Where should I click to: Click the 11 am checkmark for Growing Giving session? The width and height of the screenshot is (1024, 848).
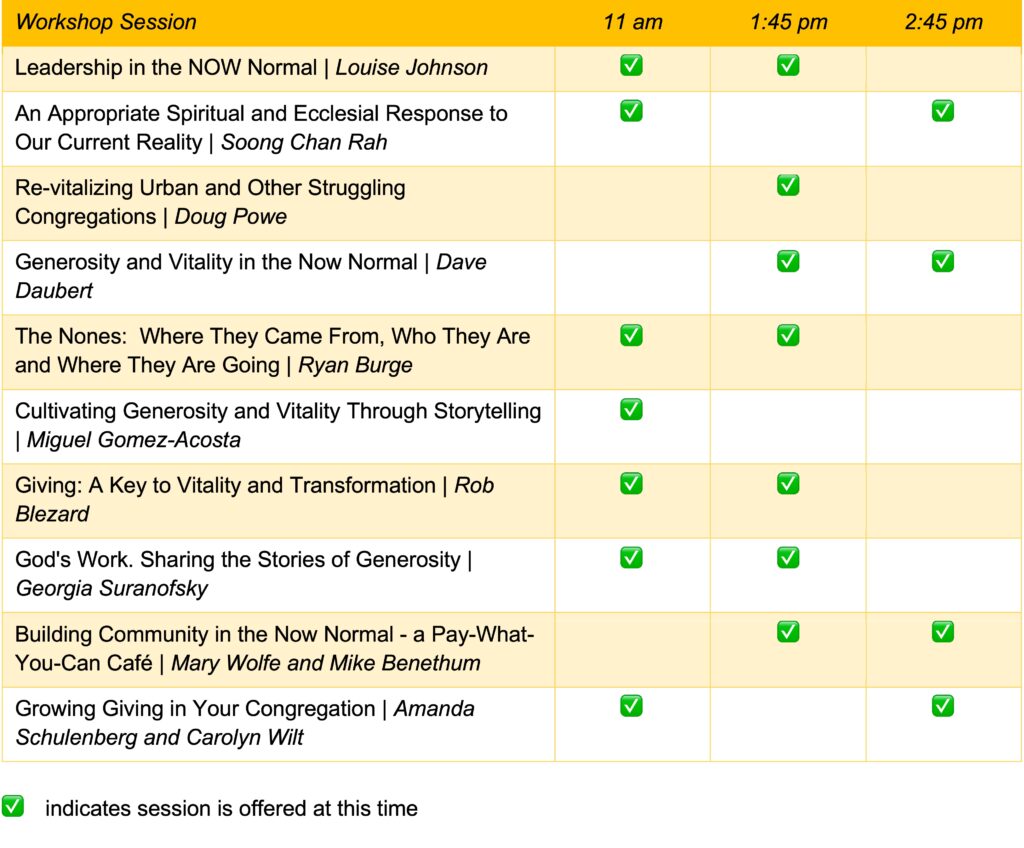point(631,706)
